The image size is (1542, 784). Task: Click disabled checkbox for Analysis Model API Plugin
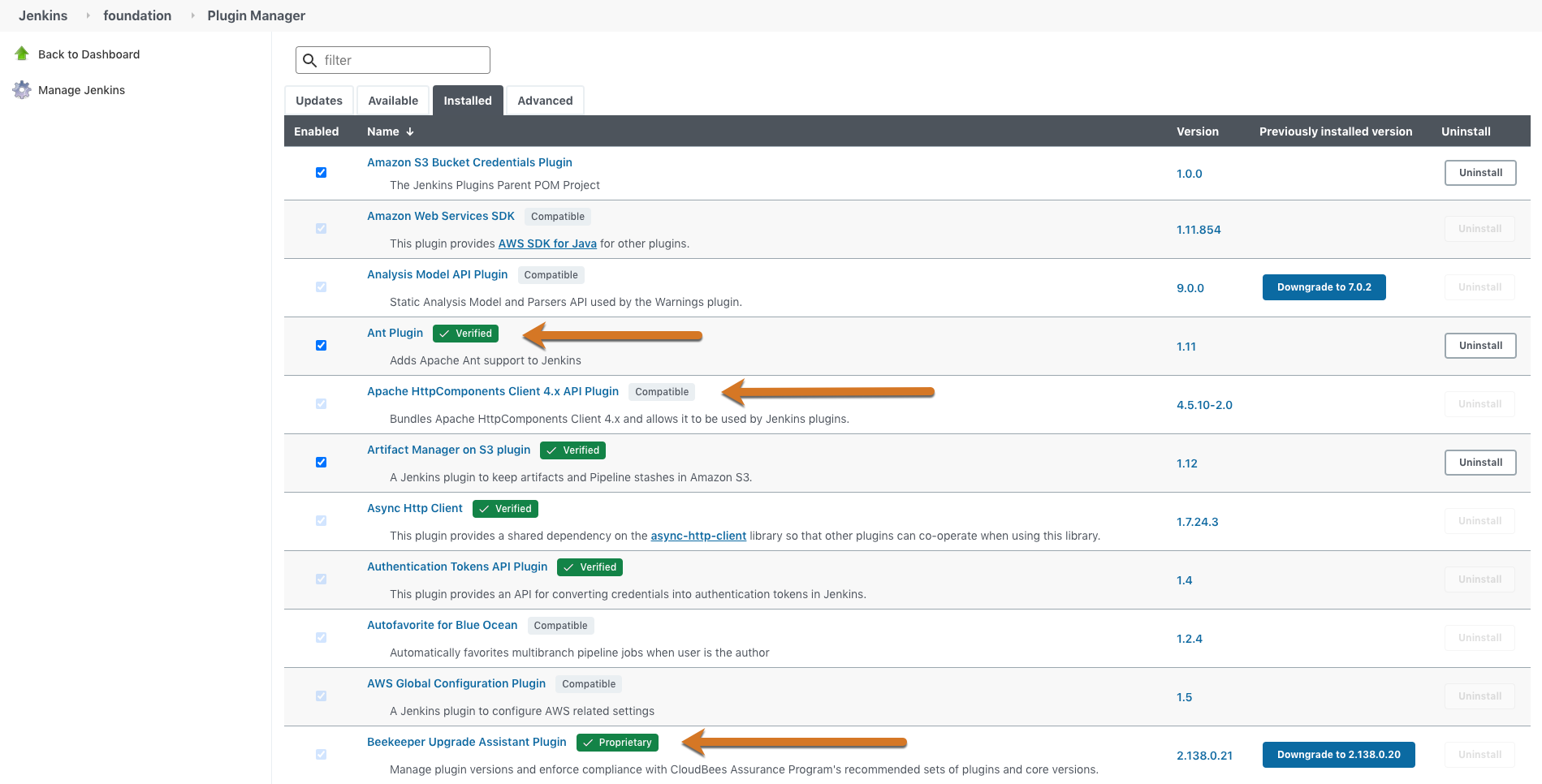click(x=321, y=287)
